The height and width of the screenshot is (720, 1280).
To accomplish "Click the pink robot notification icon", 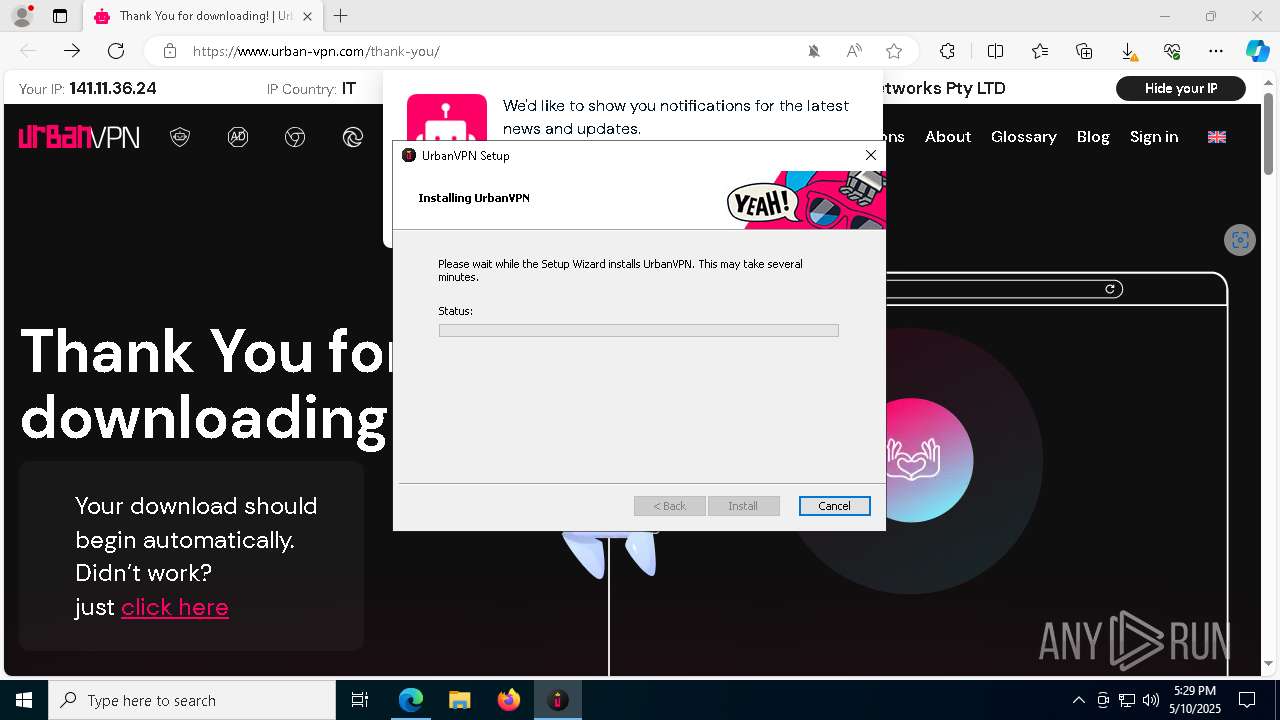I will tap(447, 118).
